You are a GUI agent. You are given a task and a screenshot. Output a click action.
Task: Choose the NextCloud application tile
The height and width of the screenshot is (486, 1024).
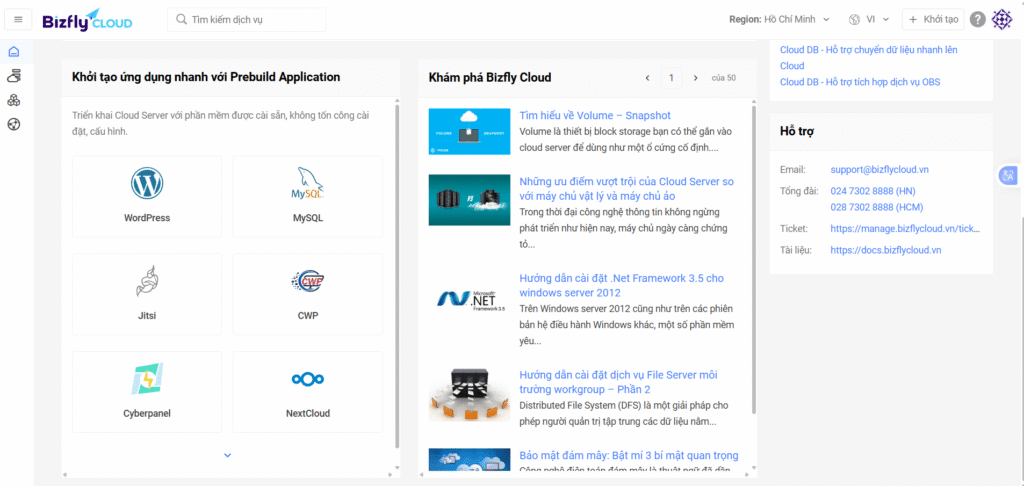[x=307, y=391]
